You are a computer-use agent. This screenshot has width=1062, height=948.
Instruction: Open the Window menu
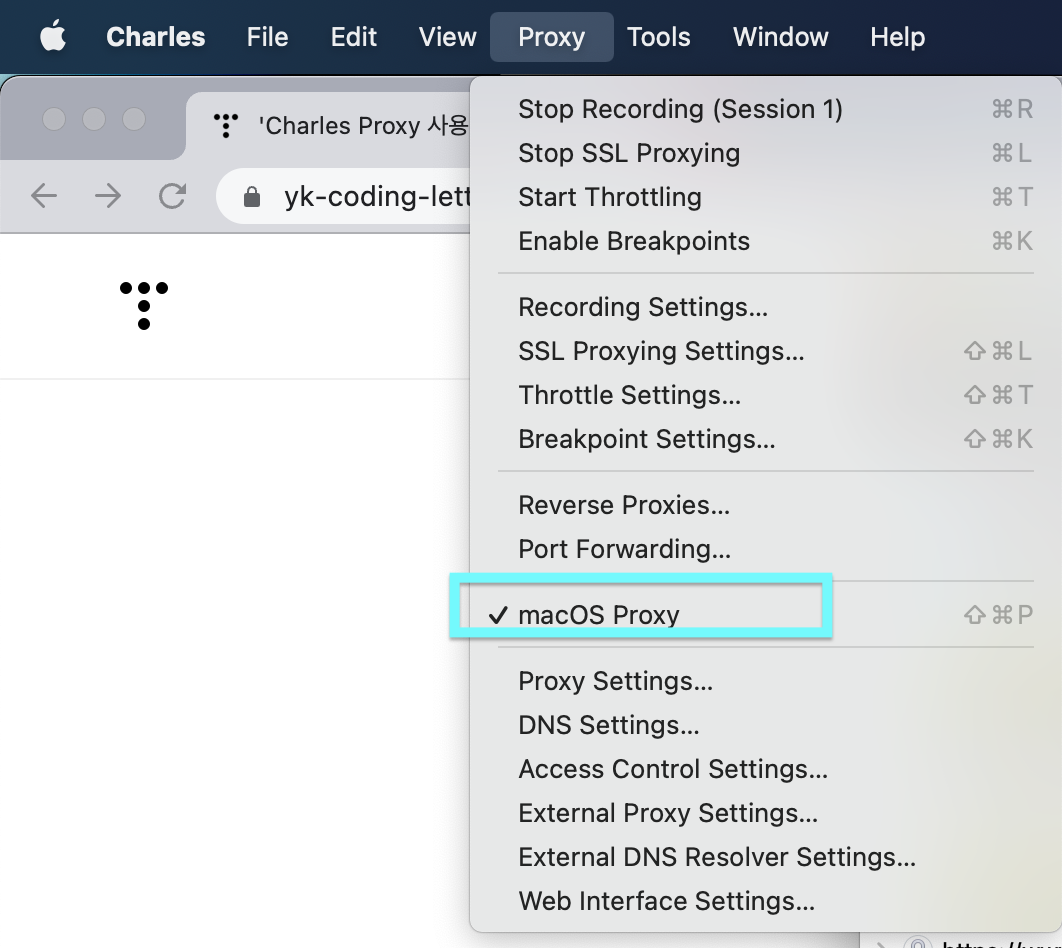click(780, 37)
